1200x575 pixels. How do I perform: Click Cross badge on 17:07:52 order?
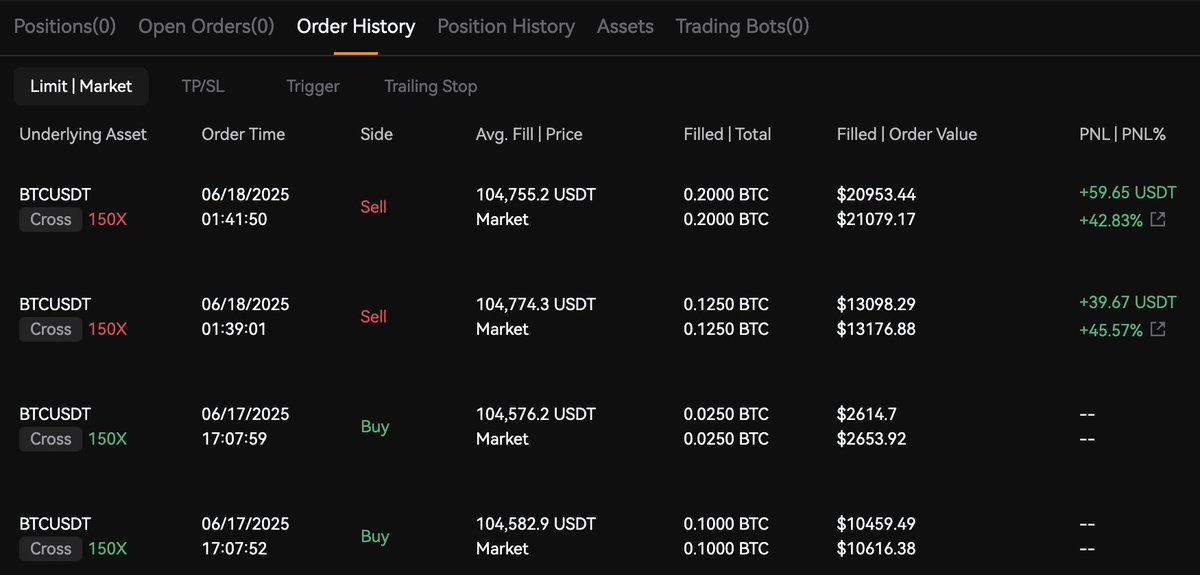[x=51, y=548]
